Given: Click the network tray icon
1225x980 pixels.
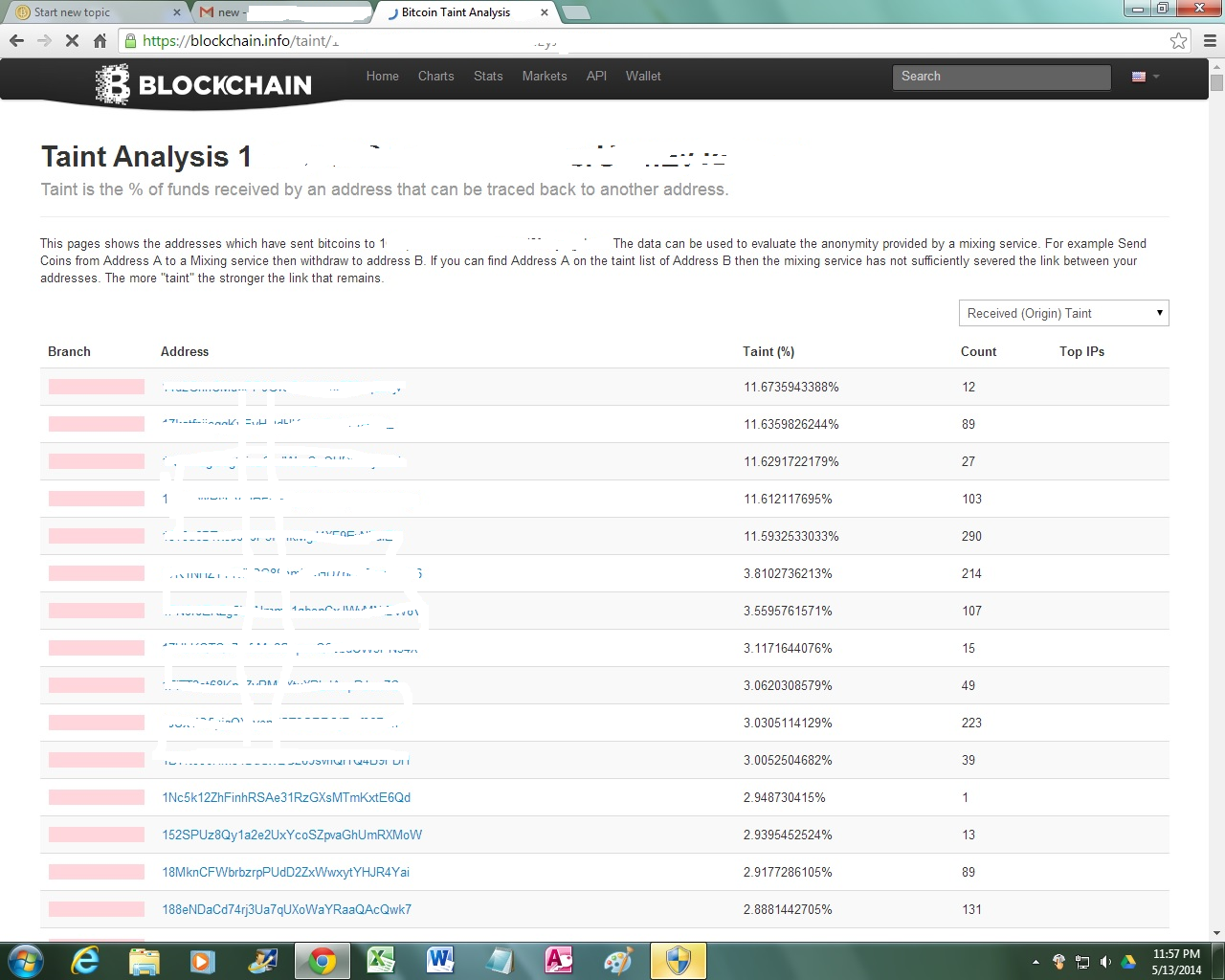Looking at the screenshot, I should [x=1082, y=962].
